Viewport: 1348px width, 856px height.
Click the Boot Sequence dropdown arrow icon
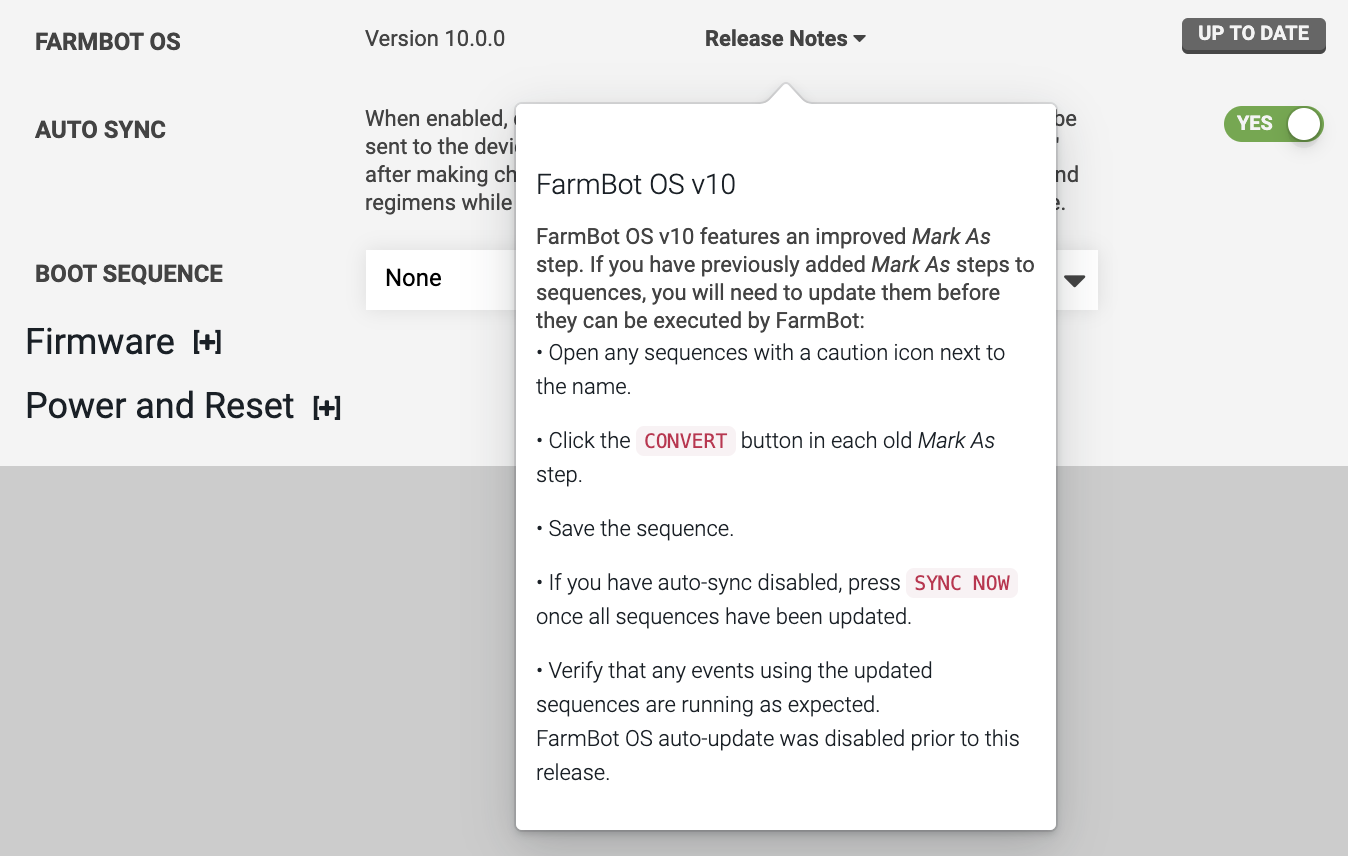[x=1075, y=281]
